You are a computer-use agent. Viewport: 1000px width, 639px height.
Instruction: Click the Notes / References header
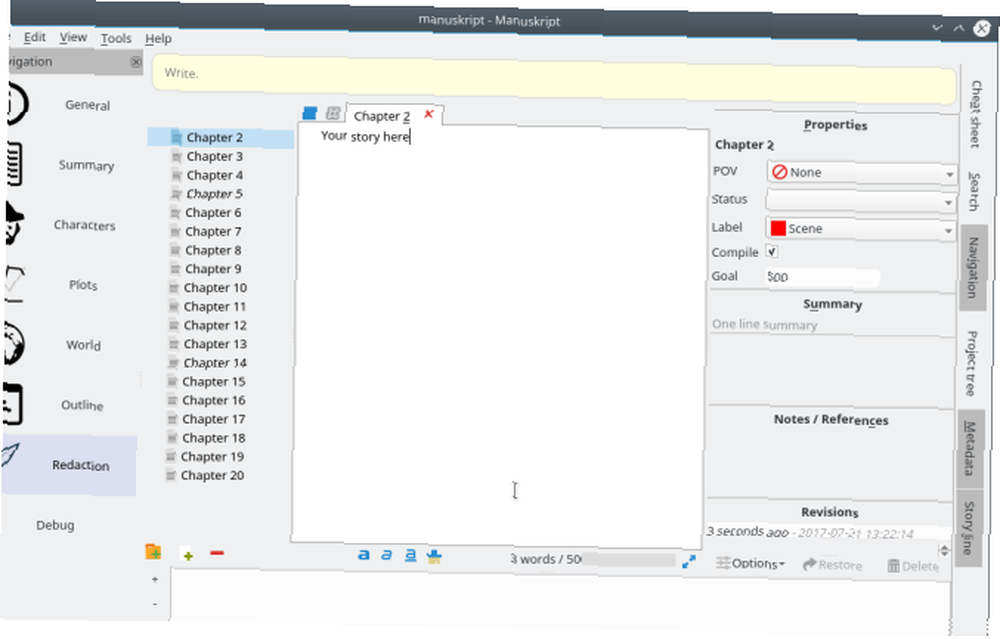click(831, 420)
